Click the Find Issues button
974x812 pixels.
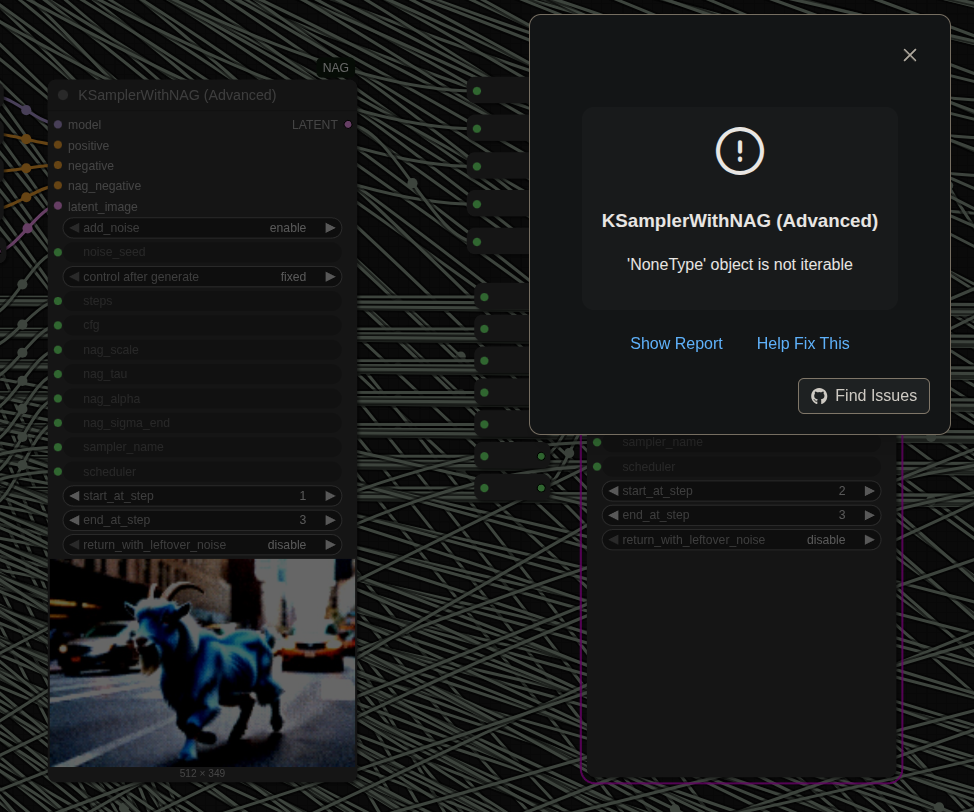[863, 396]
